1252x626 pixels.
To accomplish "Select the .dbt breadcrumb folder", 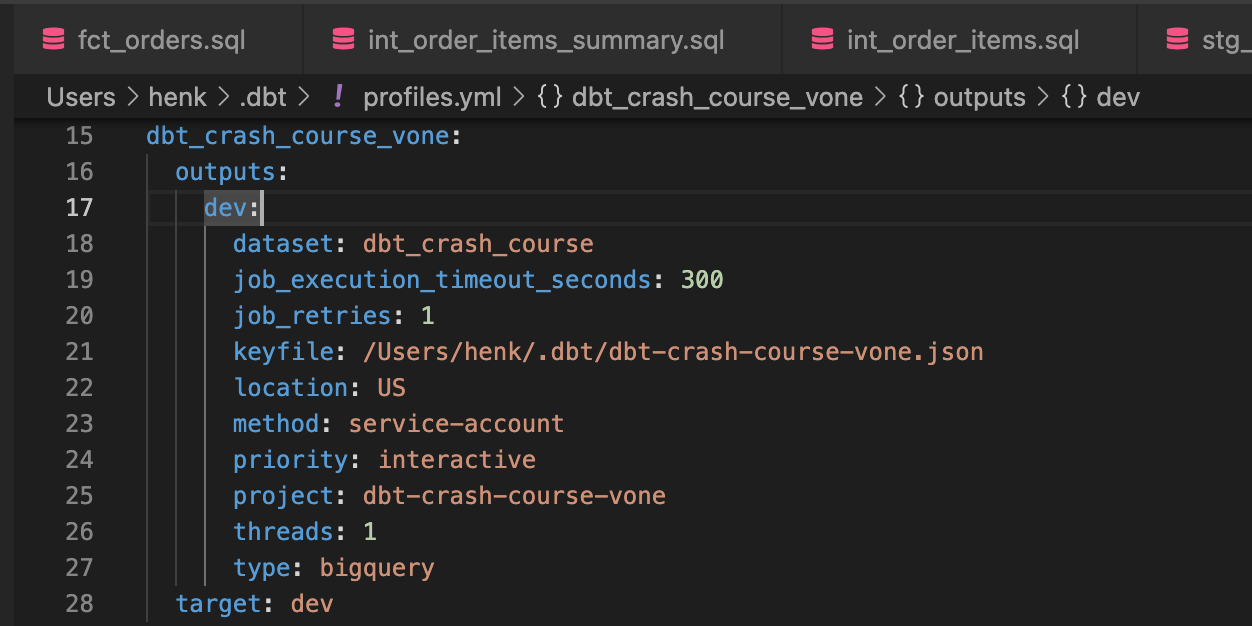I will coord(263,97).
